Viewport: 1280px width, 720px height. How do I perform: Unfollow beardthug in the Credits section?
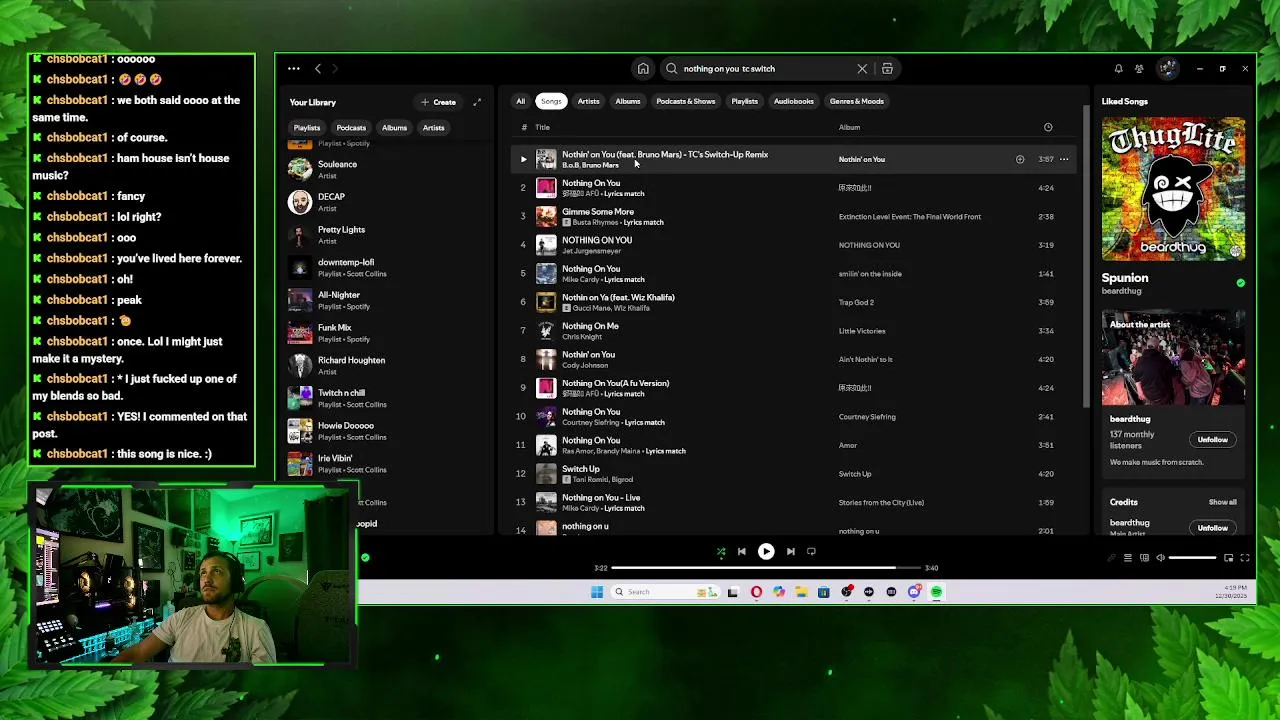[1212, 528]
